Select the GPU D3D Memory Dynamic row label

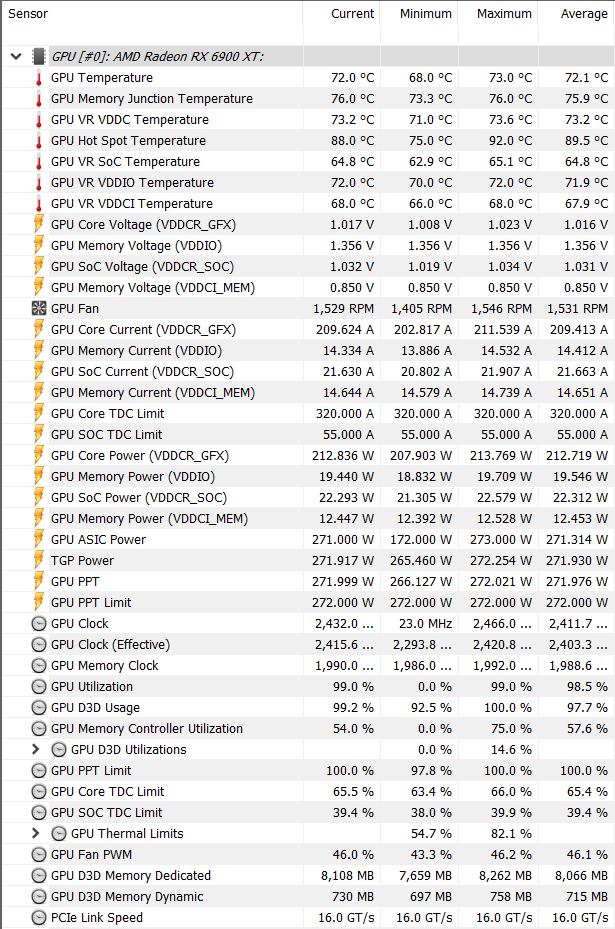127,897
